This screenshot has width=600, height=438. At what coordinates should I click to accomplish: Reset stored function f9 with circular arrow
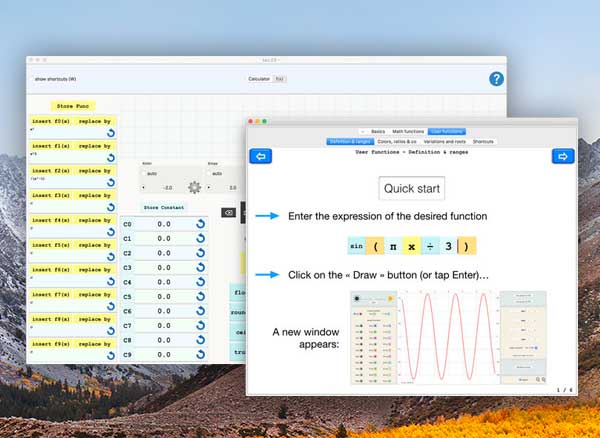point(111,355)
